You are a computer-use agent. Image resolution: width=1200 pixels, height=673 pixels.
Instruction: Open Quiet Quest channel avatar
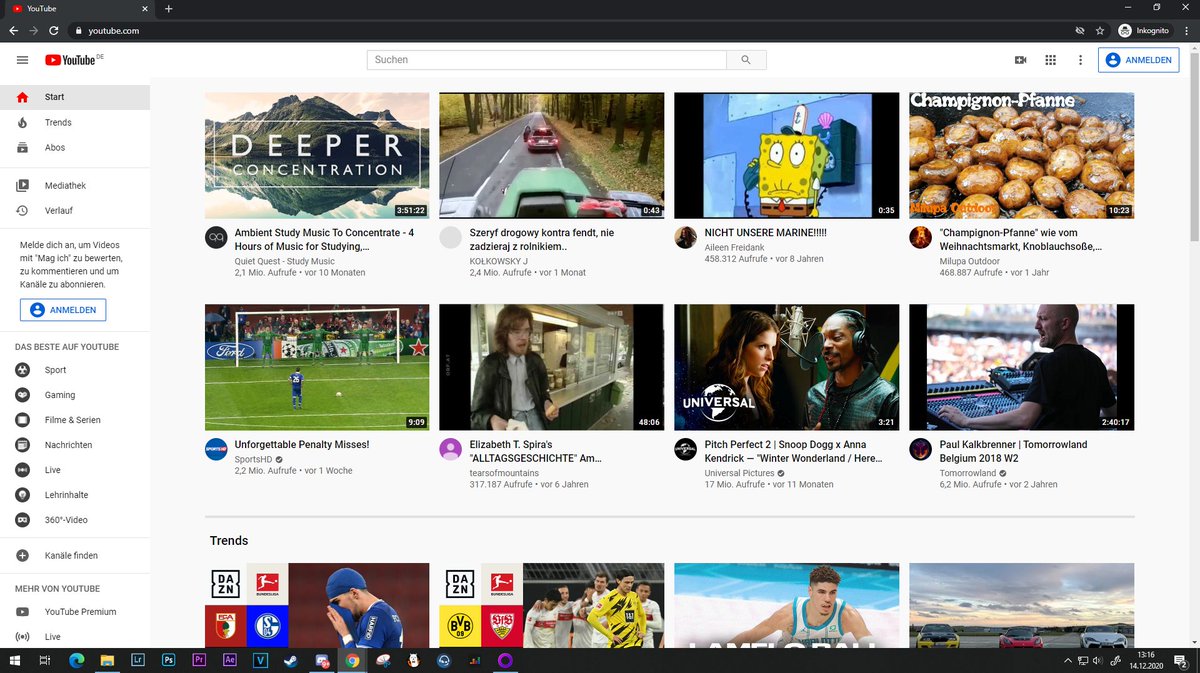[x=216, y=237]
